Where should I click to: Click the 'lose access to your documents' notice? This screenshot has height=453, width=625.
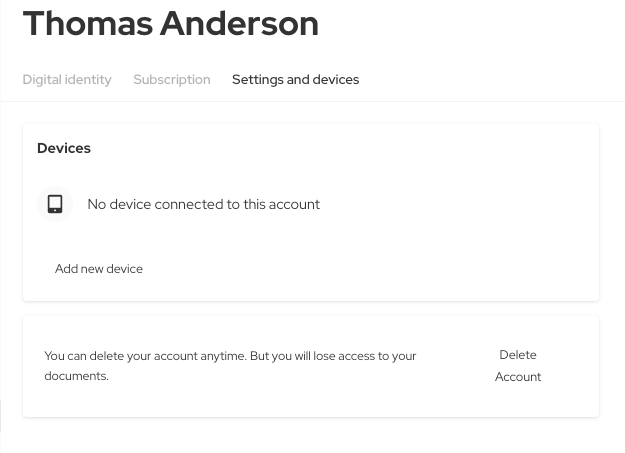pos(230,366)
